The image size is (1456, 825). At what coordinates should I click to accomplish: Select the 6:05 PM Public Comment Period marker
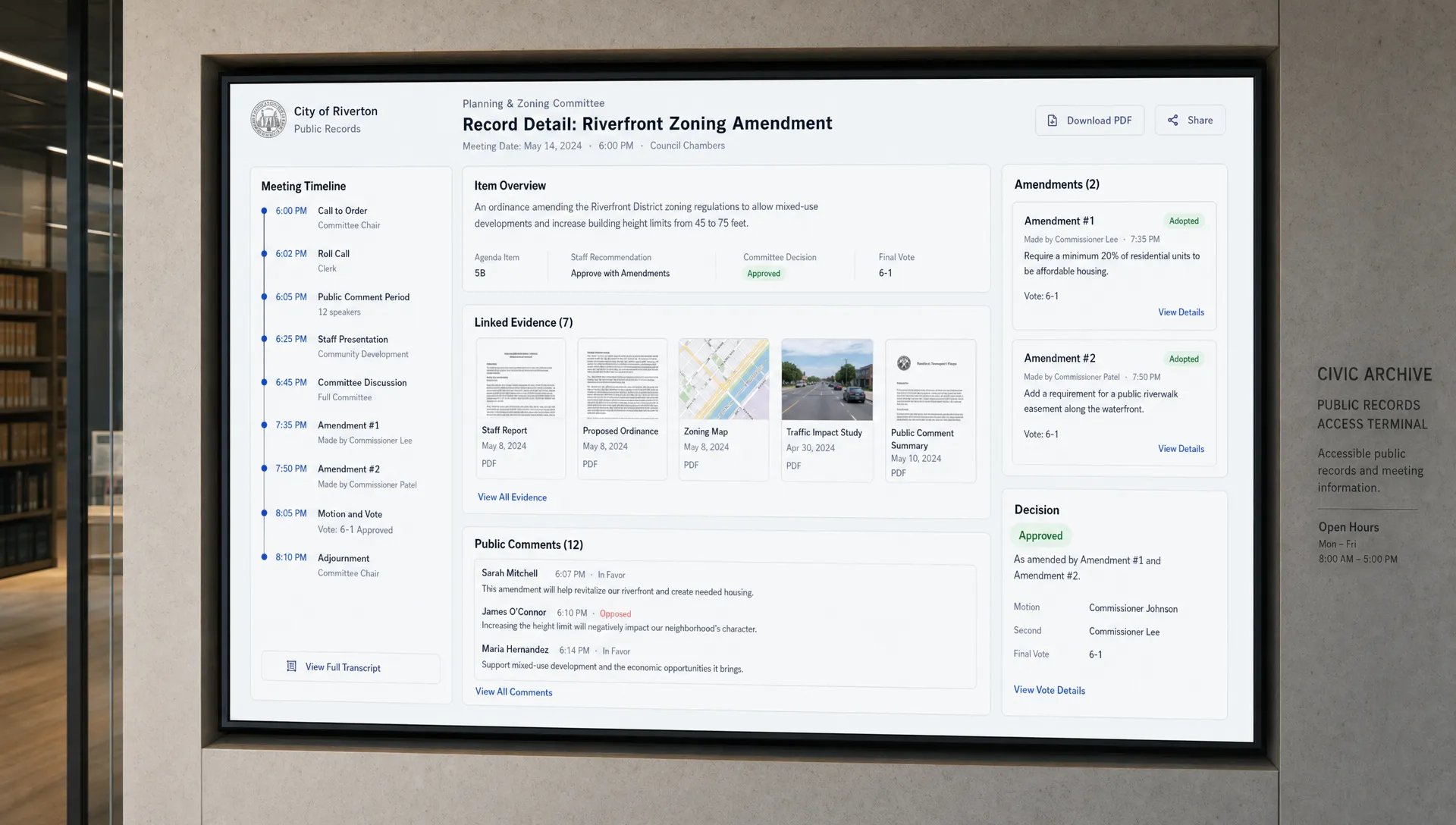264,296
